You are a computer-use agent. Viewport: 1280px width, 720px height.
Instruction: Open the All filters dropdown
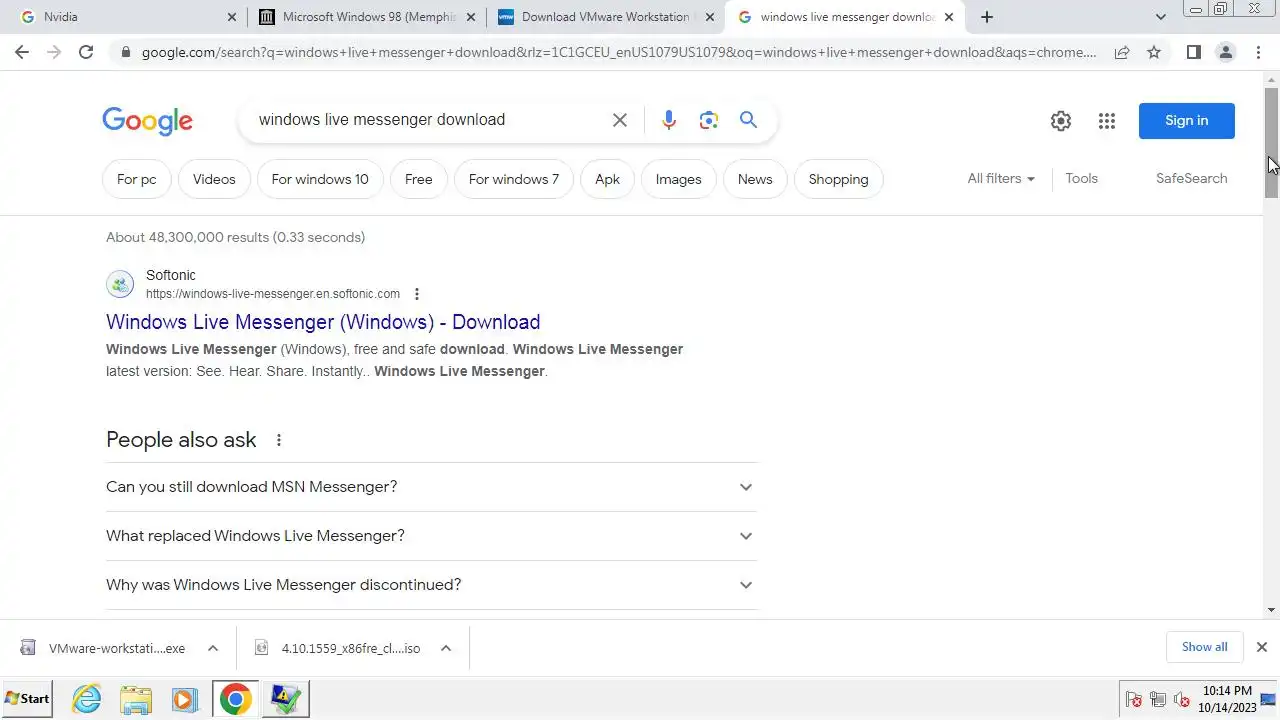coord(1001,178)
